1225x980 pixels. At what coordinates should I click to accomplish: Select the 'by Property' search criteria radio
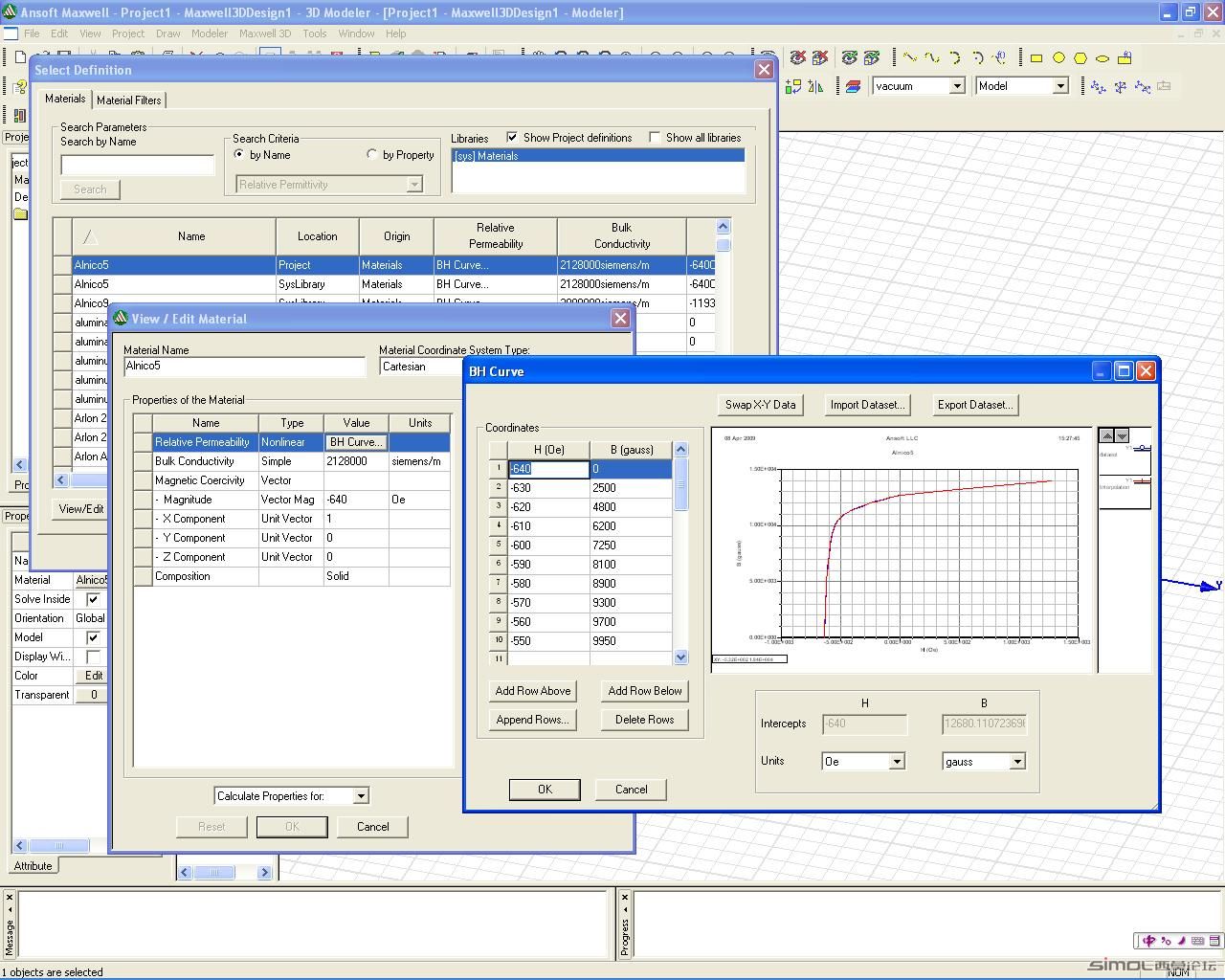[372, 154]
